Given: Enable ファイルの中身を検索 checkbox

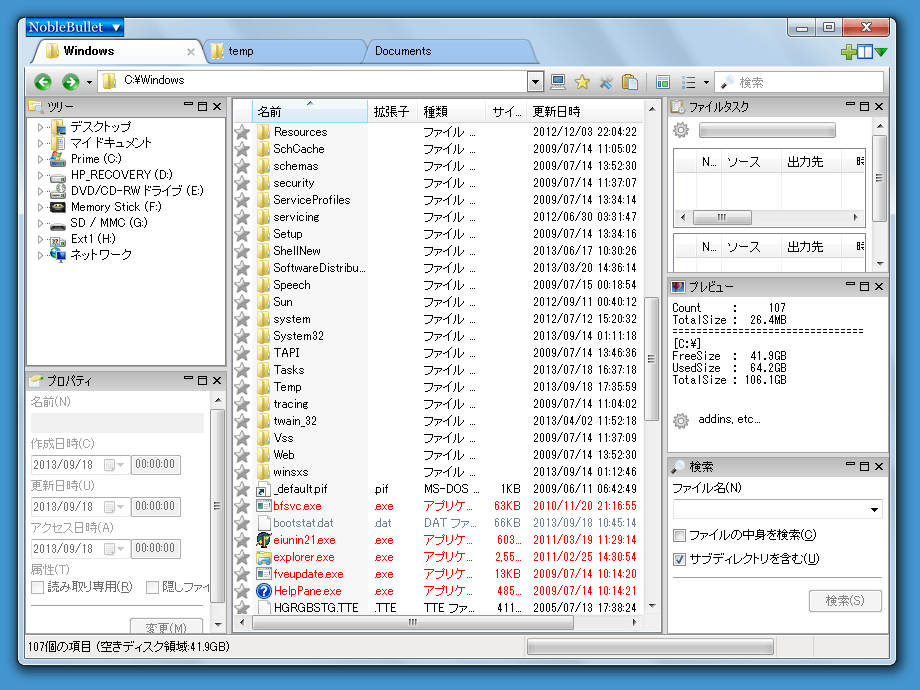Looking at the screenshot, I should [679, 535].
